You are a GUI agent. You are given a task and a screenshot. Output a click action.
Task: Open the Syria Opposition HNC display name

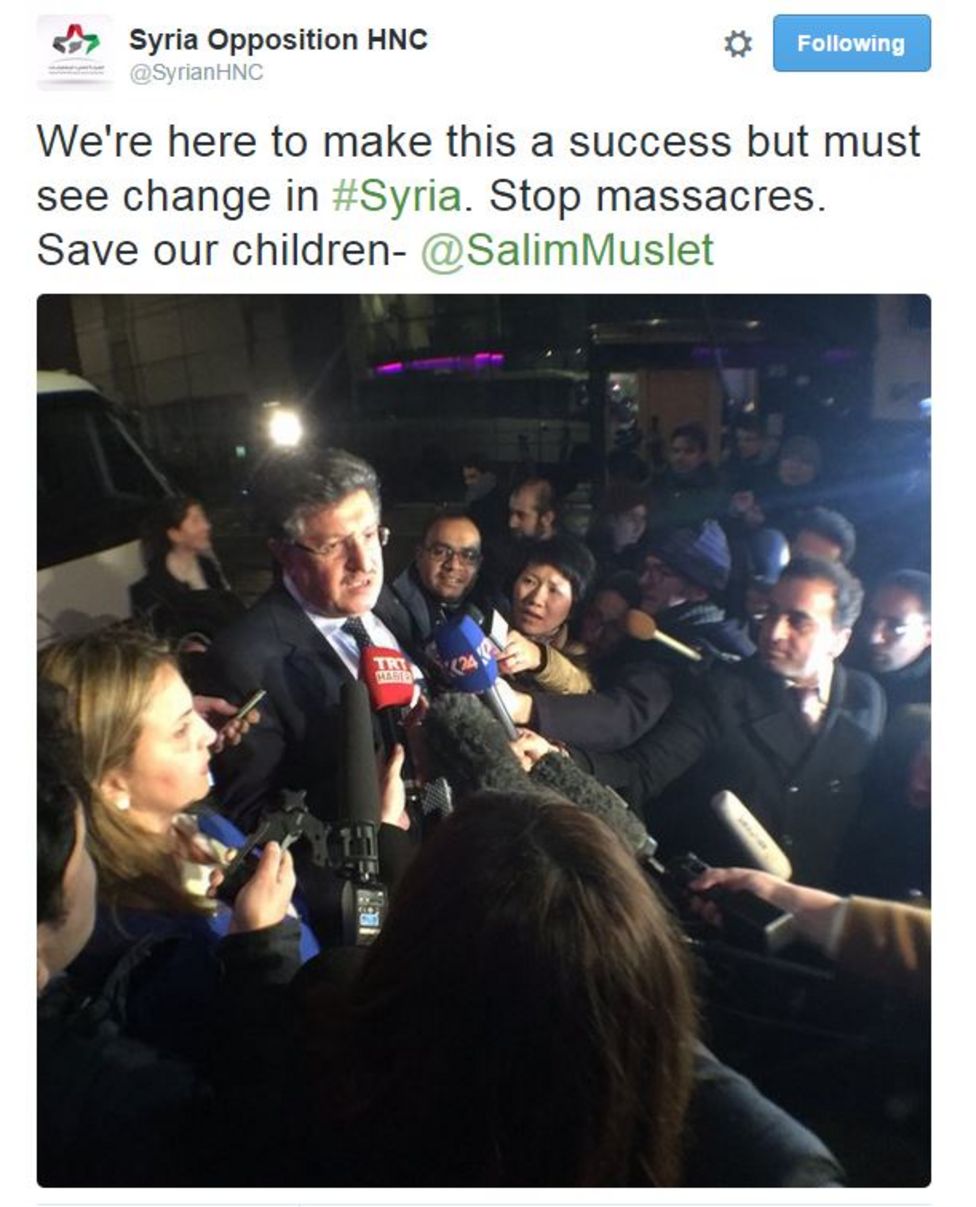[x=278, y=39]
